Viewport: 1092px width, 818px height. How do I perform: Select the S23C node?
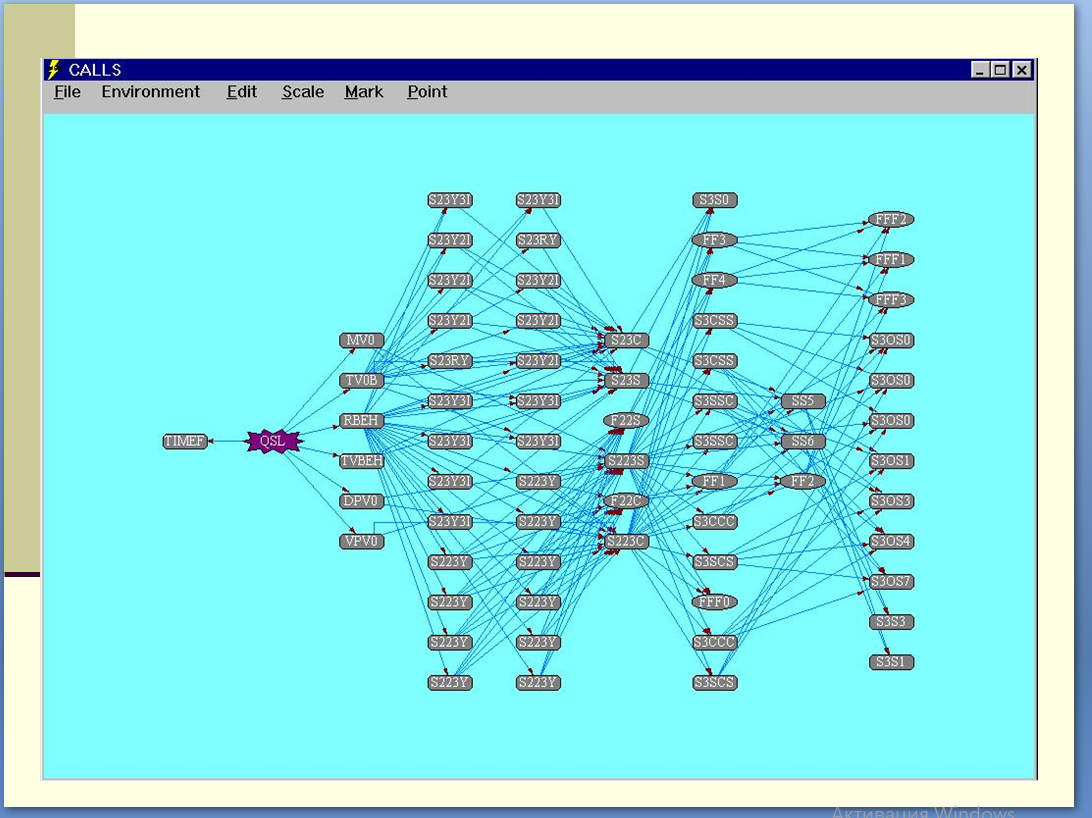pyautogui.click(x=626, y=340)
